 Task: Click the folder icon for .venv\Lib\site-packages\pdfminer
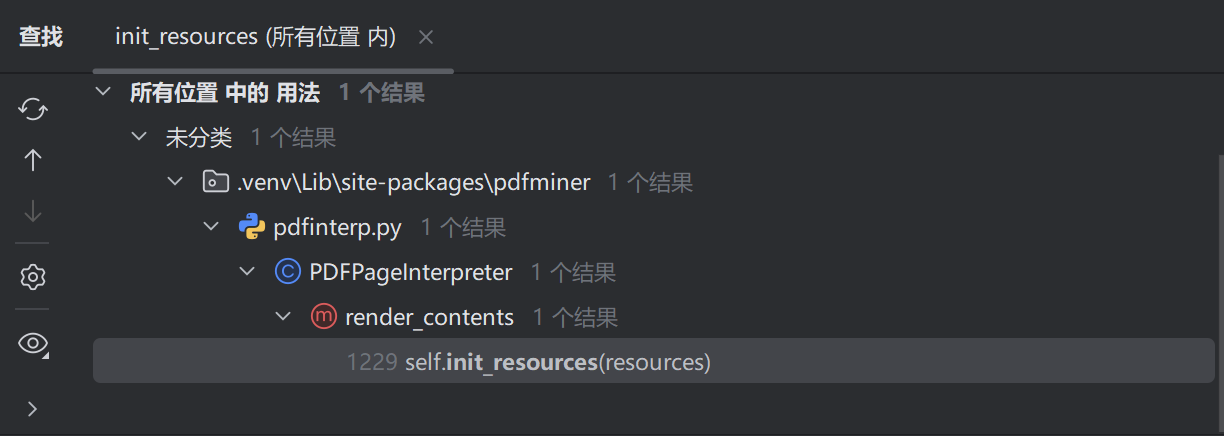[x=214, y=182]
